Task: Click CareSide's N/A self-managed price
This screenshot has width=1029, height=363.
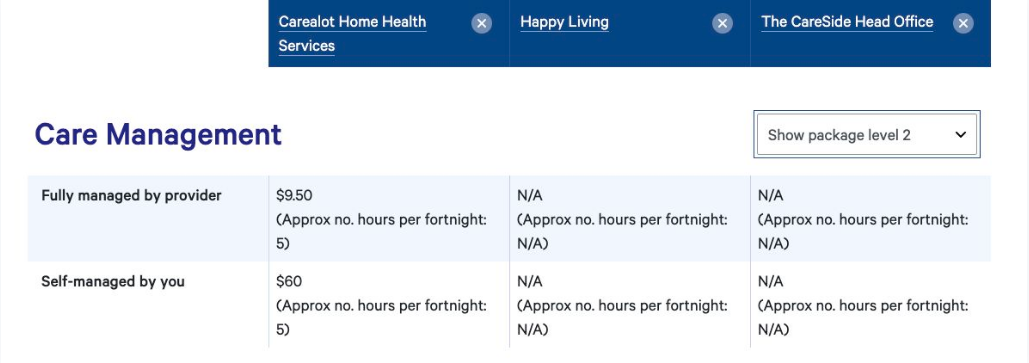Action: coord(770,282)
